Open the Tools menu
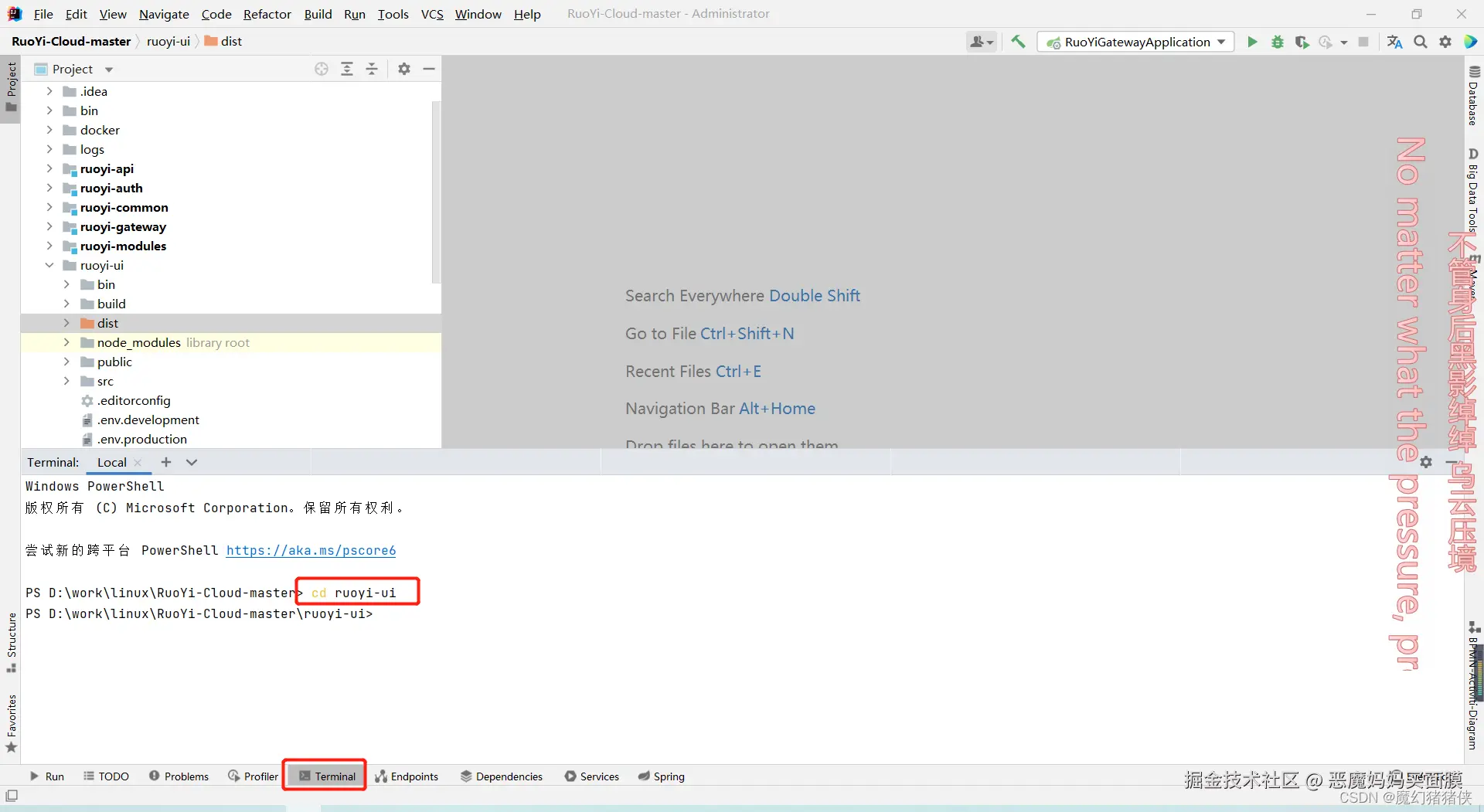 tap(393, 14)
